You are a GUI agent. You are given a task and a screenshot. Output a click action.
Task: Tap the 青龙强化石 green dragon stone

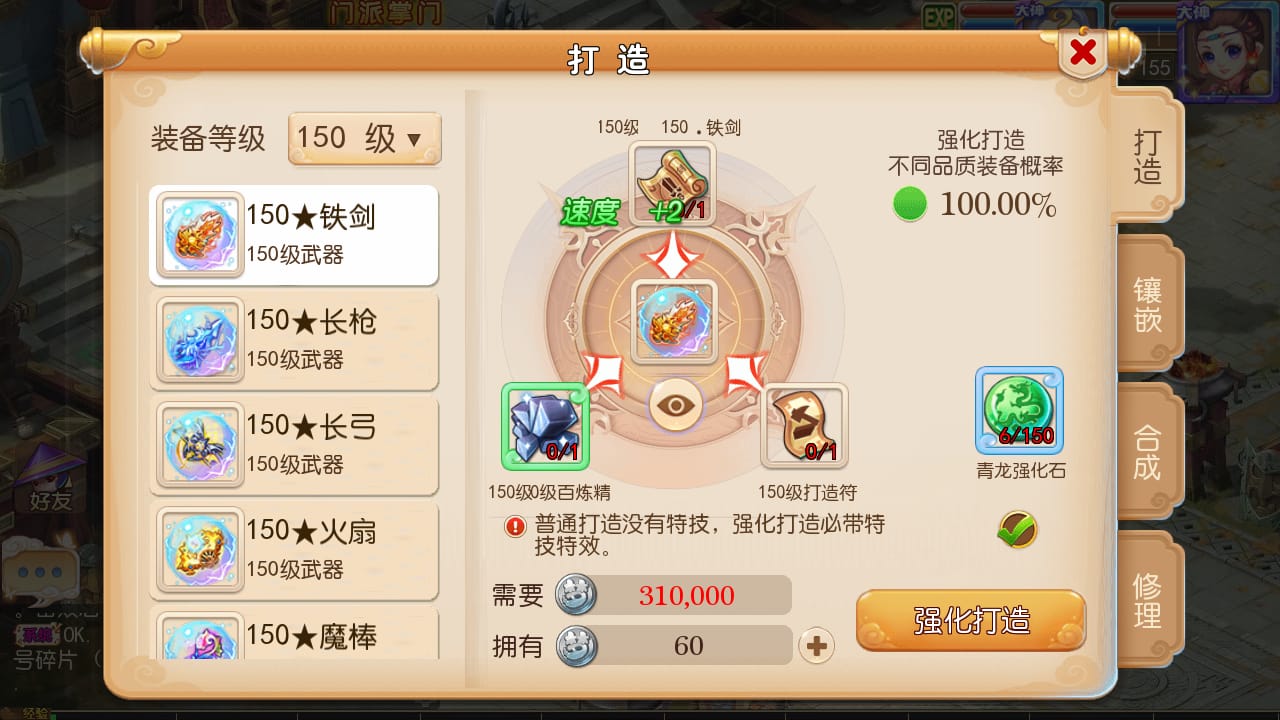pos(1019,411)
